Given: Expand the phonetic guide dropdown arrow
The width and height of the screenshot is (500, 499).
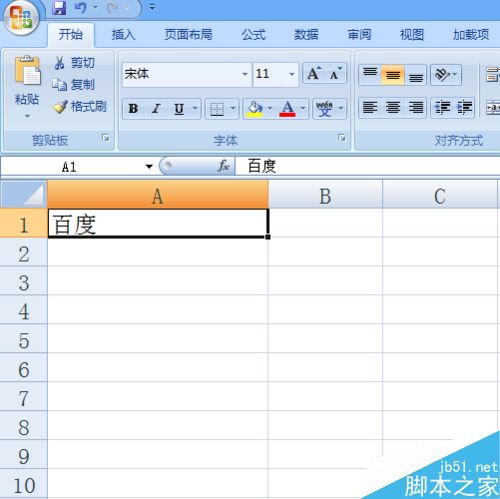Looking at the screenshot, I should 341,108.
